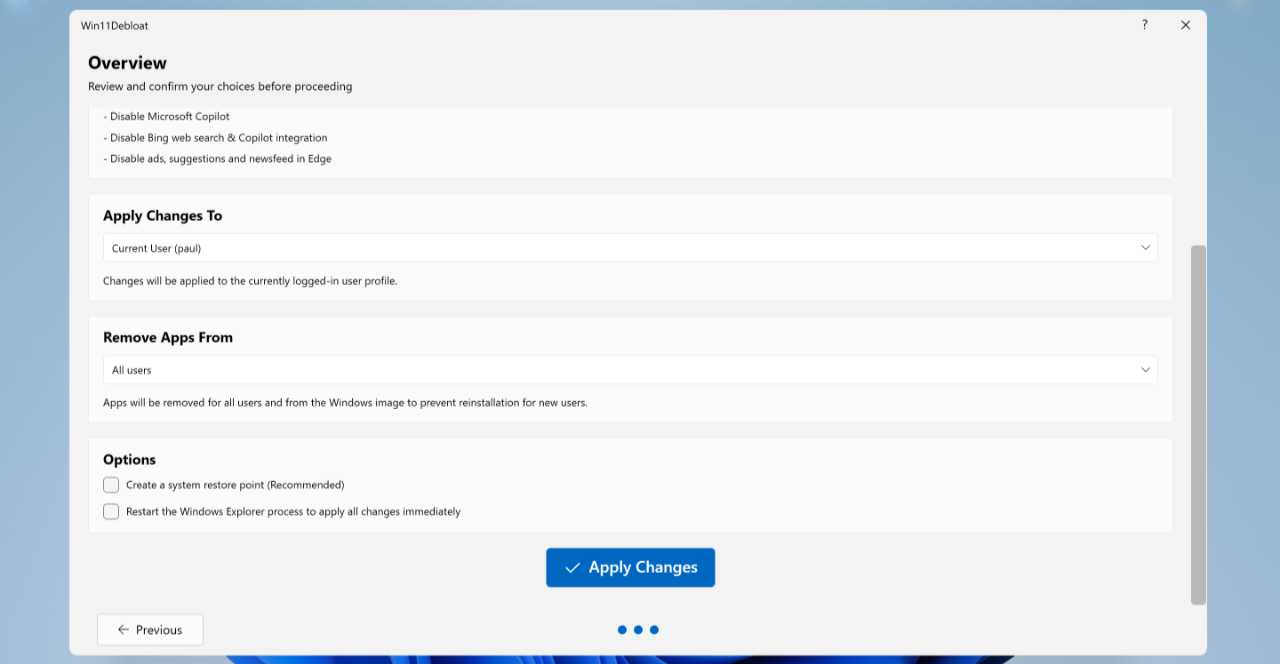Screen dimensions: 1280x664
Task: Tick the restart Windows Explorer process checkbox
Action: coord(111,511)
